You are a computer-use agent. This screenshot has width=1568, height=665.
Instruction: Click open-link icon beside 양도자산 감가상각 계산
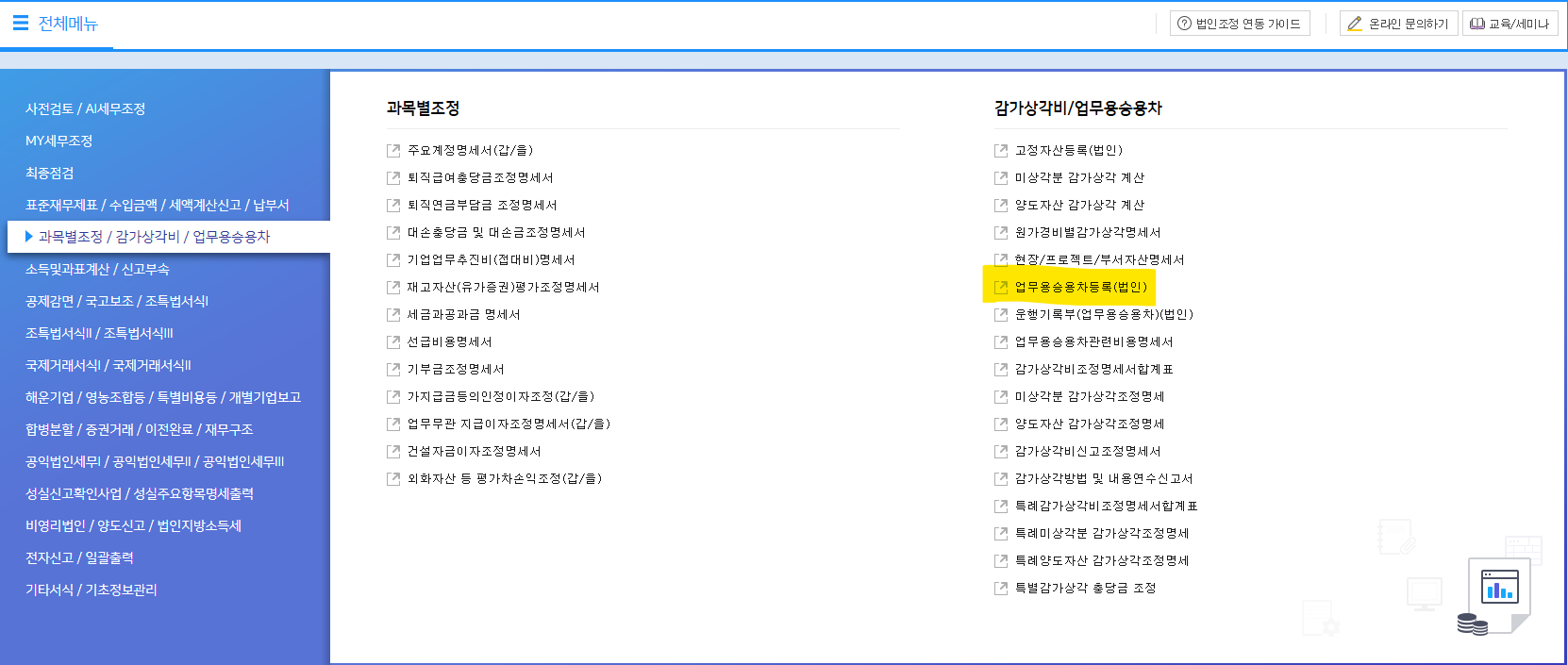click(x=1001, y=205)
